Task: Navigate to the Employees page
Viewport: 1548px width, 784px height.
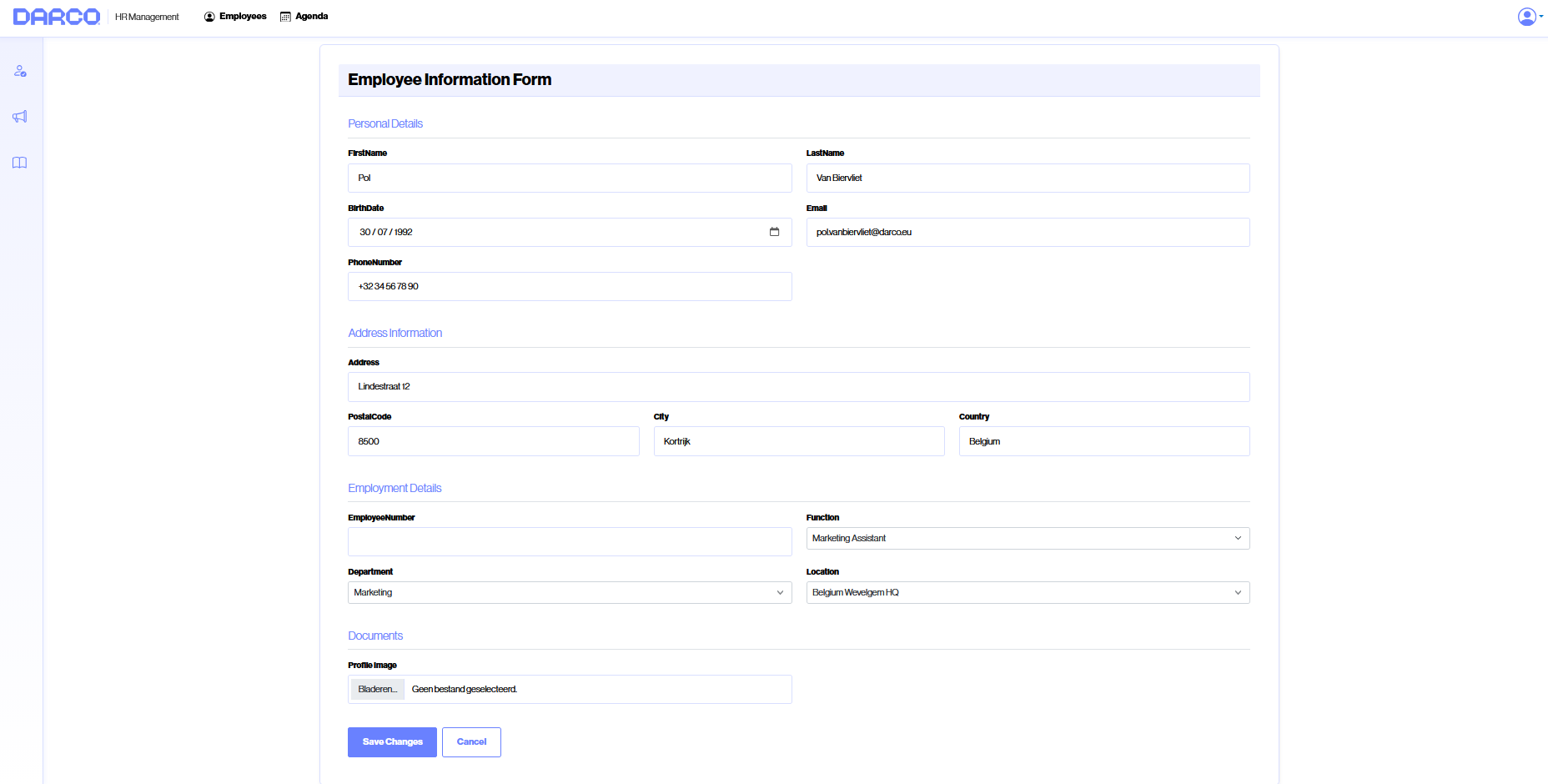Action: coord(243,16)
